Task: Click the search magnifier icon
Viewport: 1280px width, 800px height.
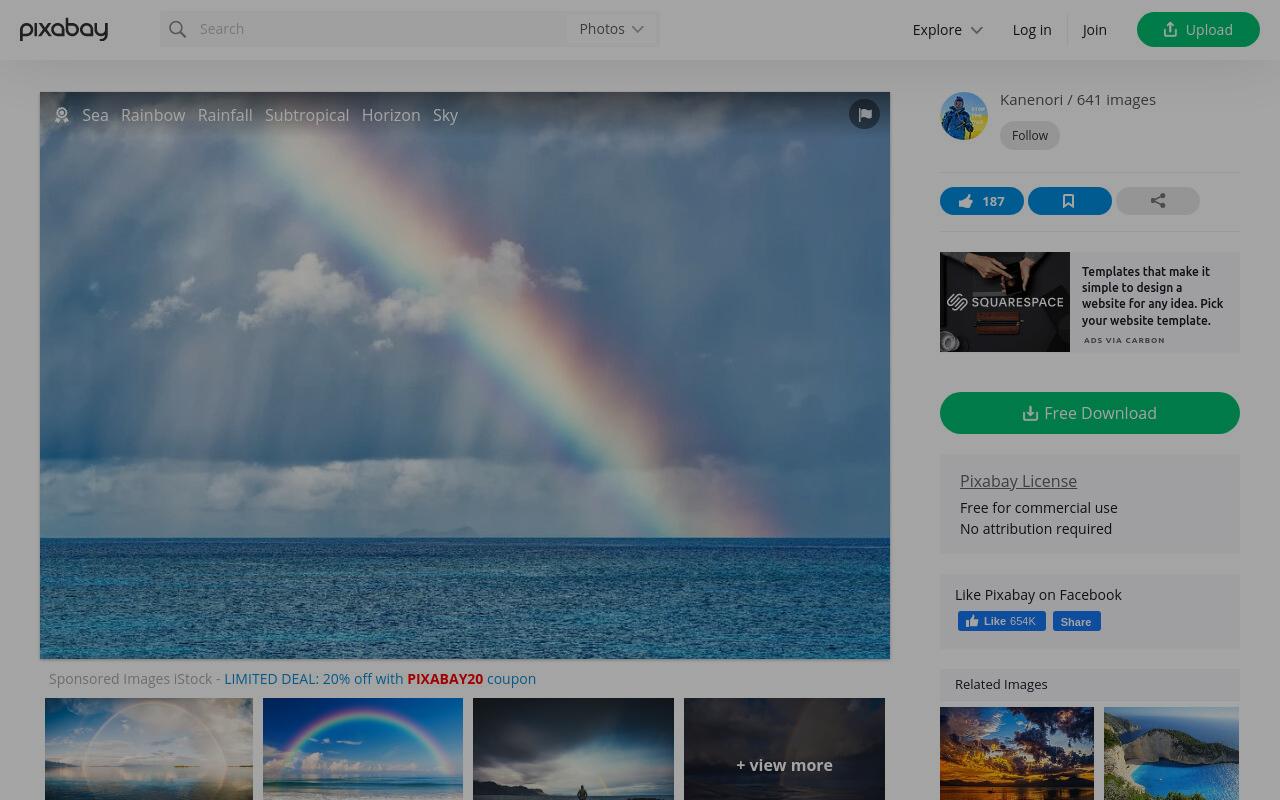Action: [178, 29]
